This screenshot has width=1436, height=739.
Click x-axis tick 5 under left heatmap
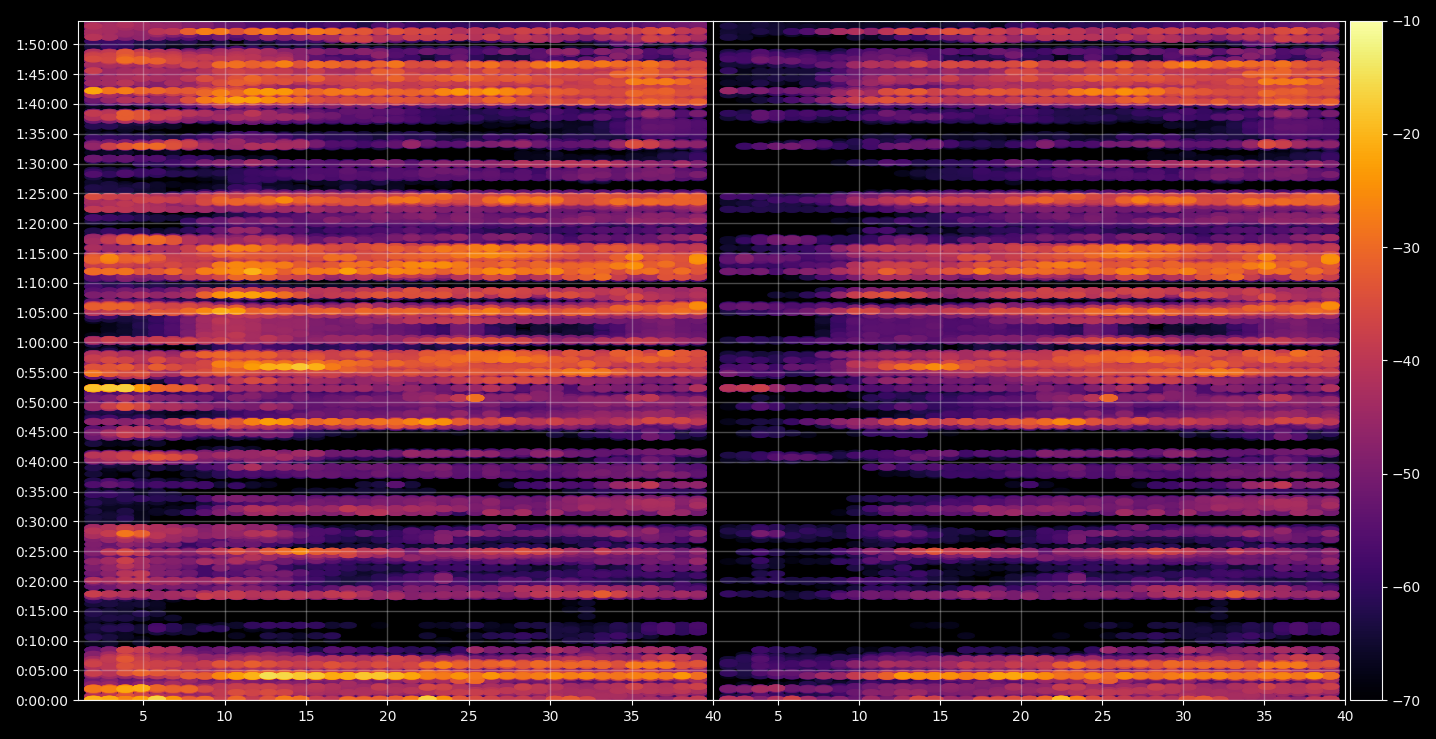click(143, 717)
